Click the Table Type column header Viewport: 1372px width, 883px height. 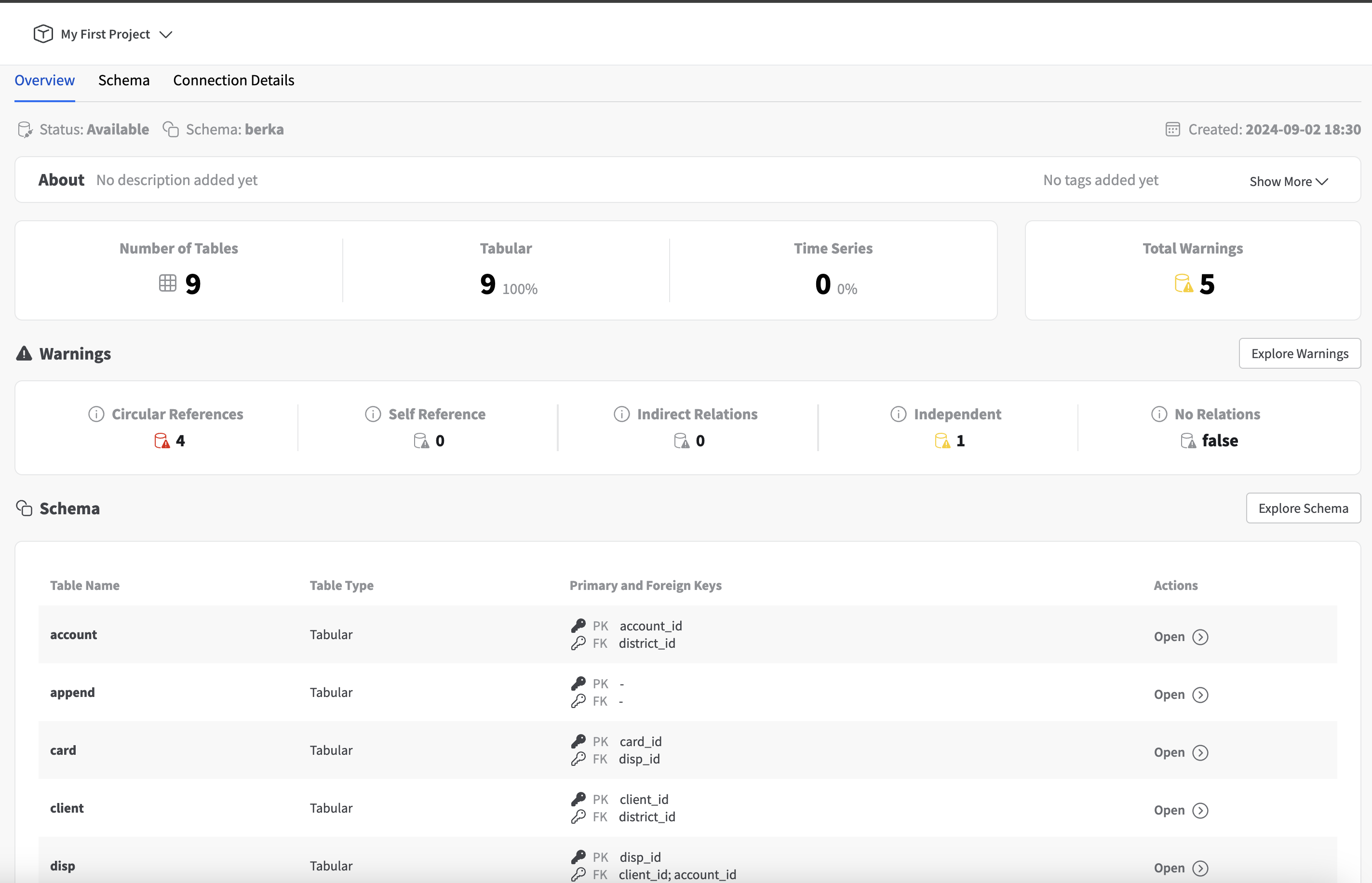click(x=342, y=586)
